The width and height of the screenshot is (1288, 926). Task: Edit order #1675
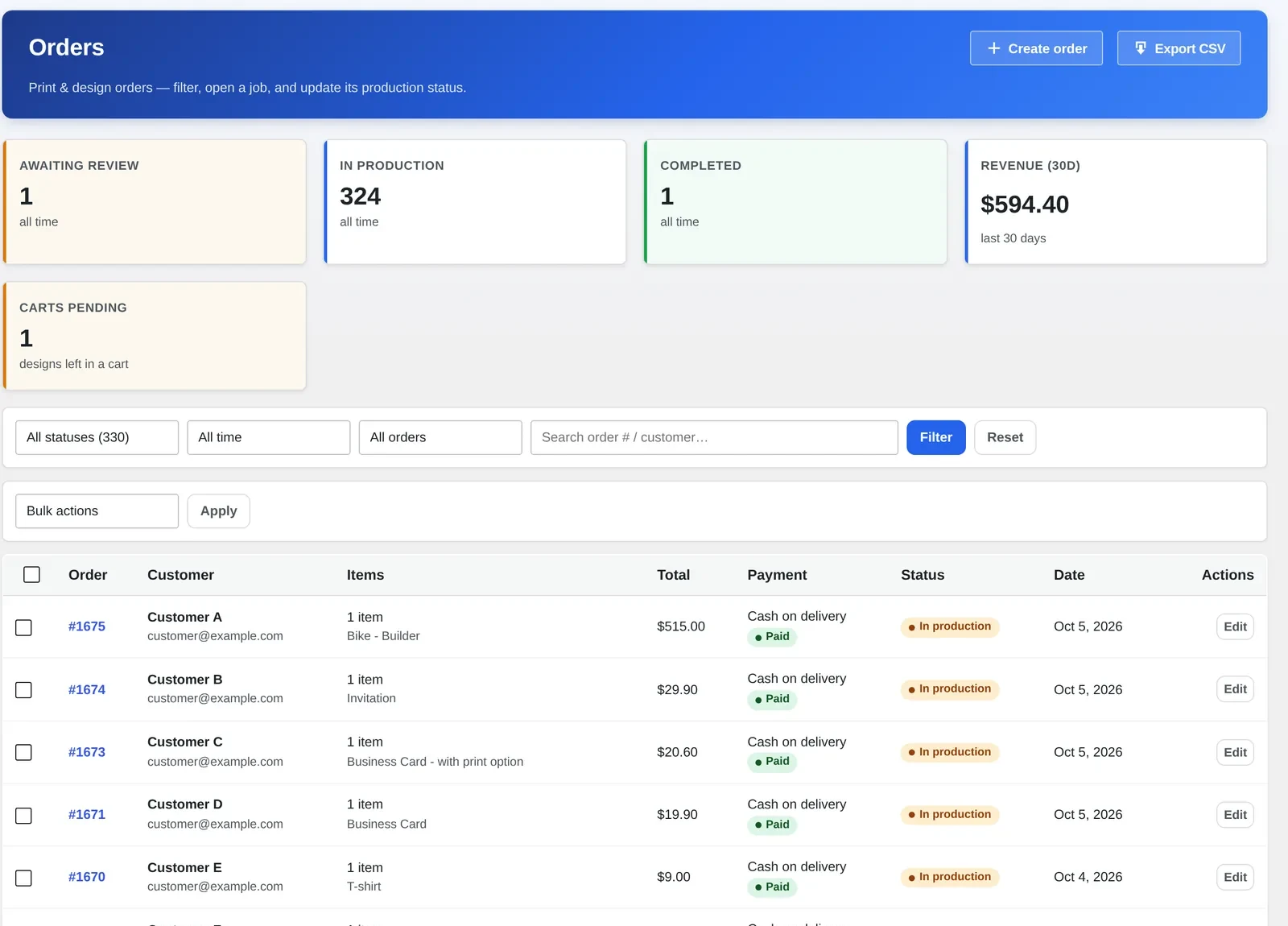click(1235, 626)
